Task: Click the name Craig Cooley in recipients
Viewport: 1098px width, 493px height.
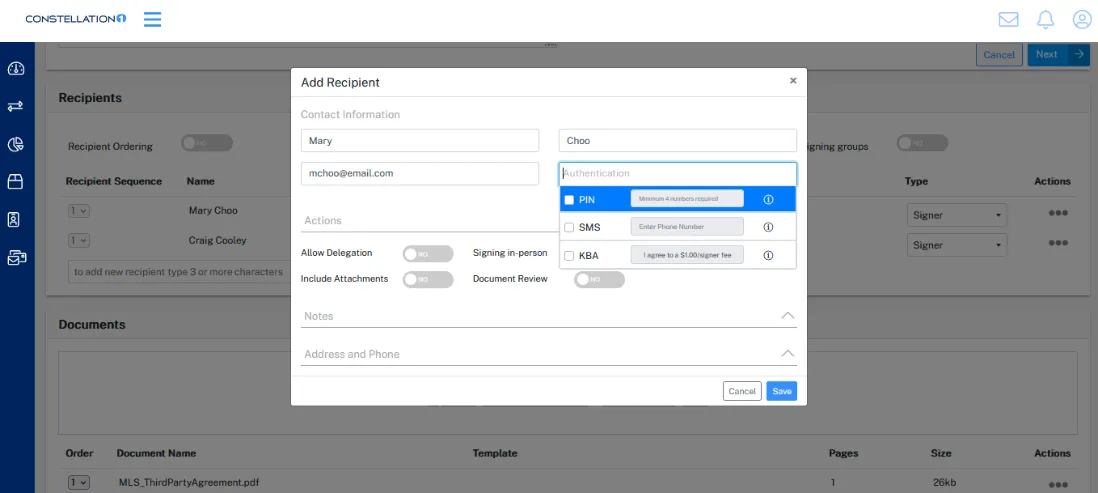Action: point(217,240)
